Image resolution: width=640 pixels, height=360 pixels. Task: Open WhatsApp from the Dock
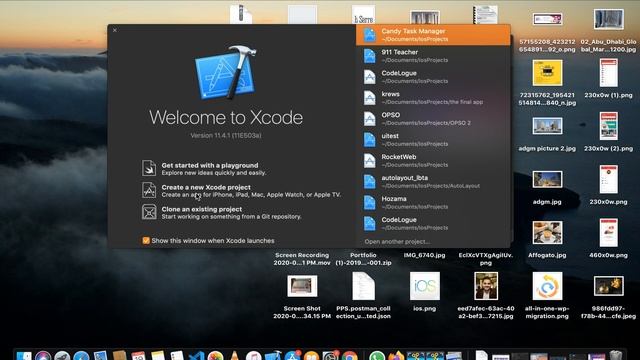(x=377, y=356)
